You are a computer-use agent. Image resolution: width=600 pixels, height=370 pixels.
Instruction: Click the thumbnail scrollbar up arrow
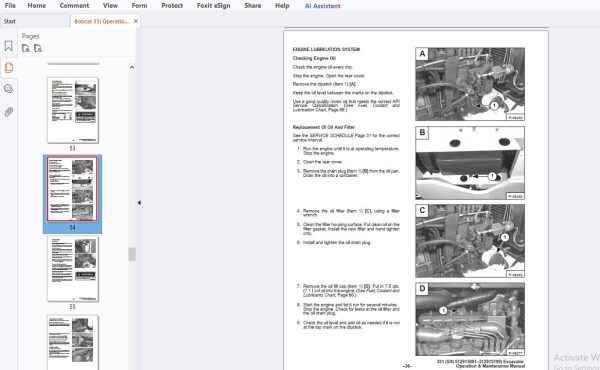click(132, 67)
